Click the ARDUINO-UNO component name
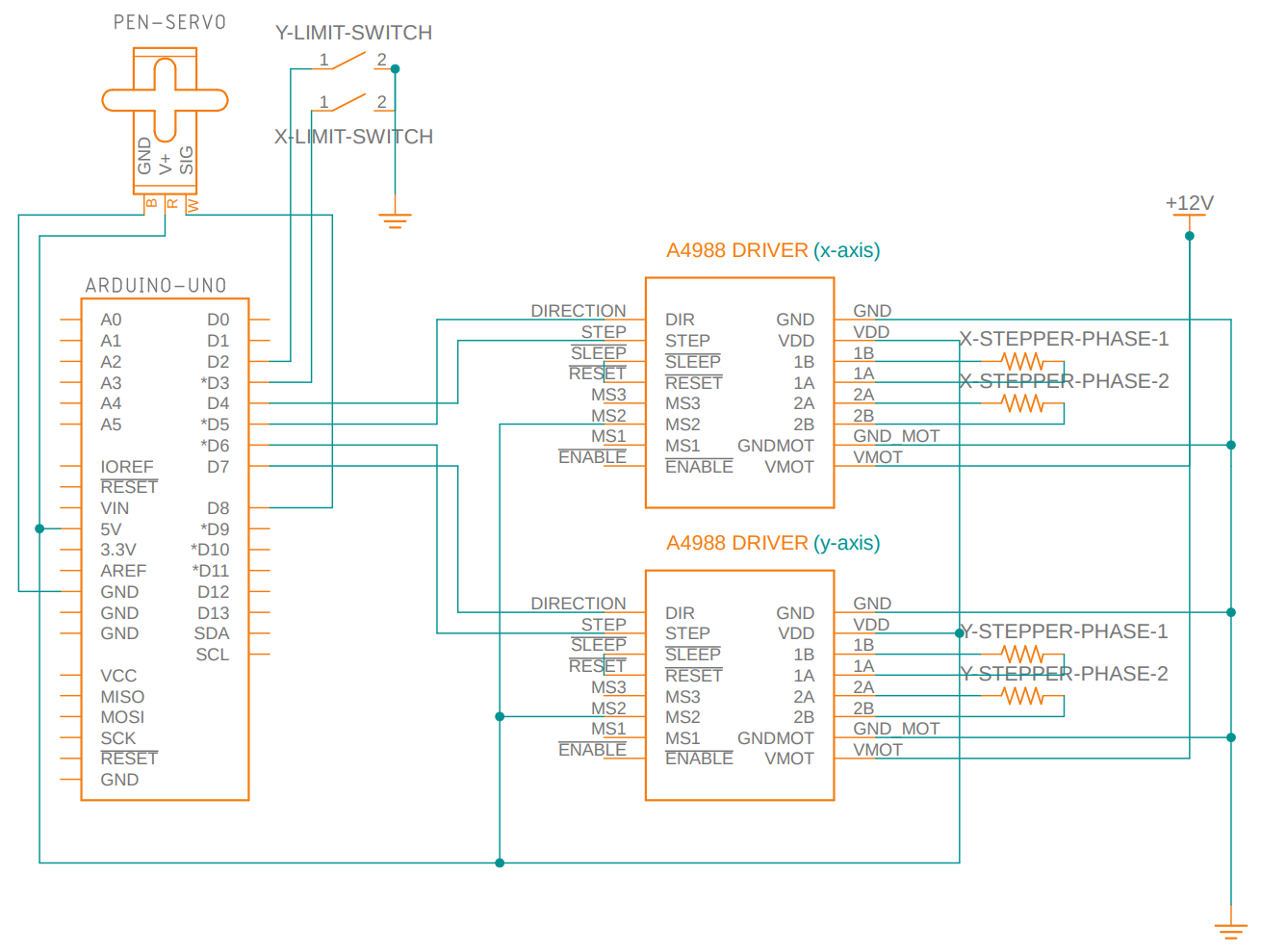This screenshot has width=1261, height=952. click(156, 285)
